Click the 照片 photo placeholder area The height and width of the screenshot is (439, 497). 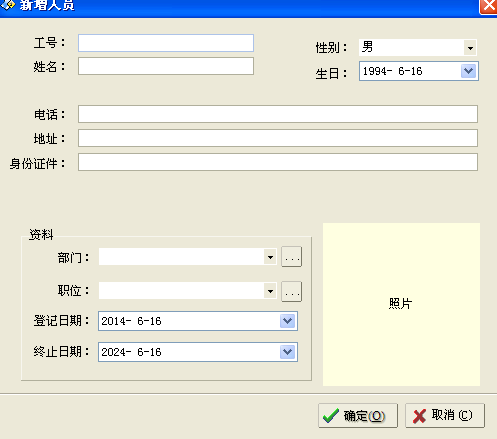pos(401,304)
